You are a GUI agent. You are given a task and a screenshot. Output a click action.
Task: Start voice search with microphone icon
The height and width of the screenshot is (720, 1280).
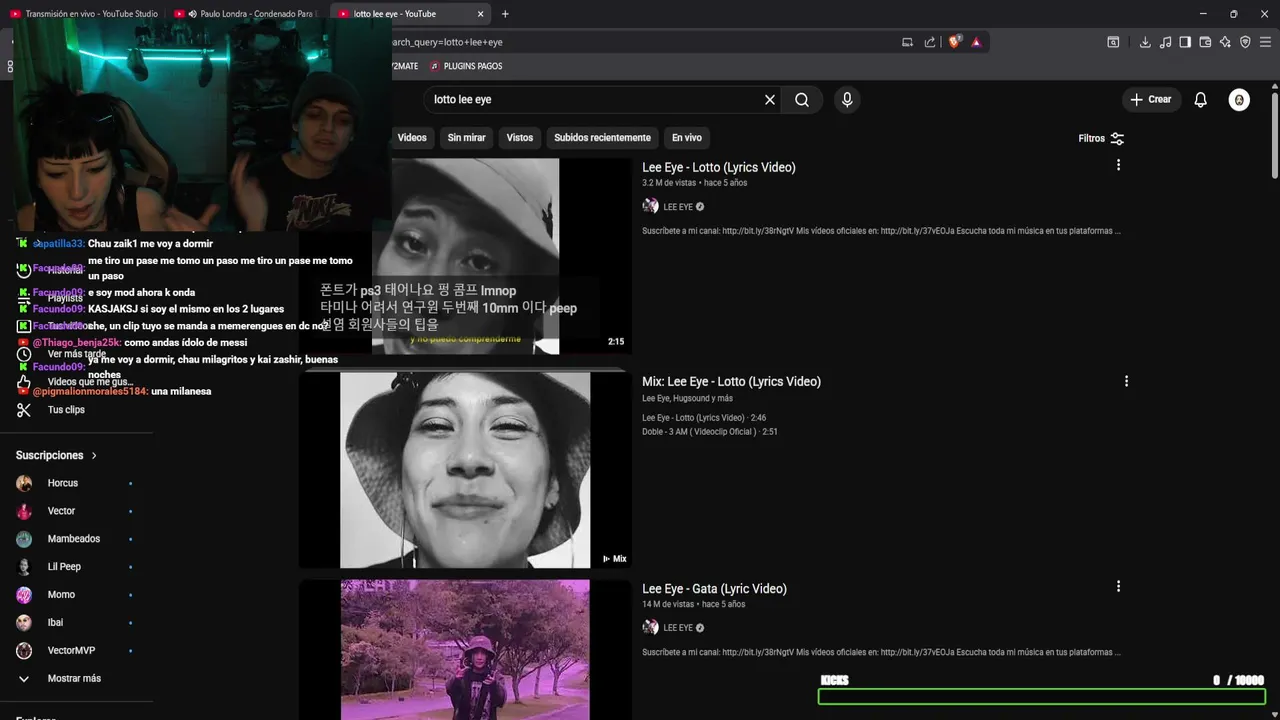[847, 99]
